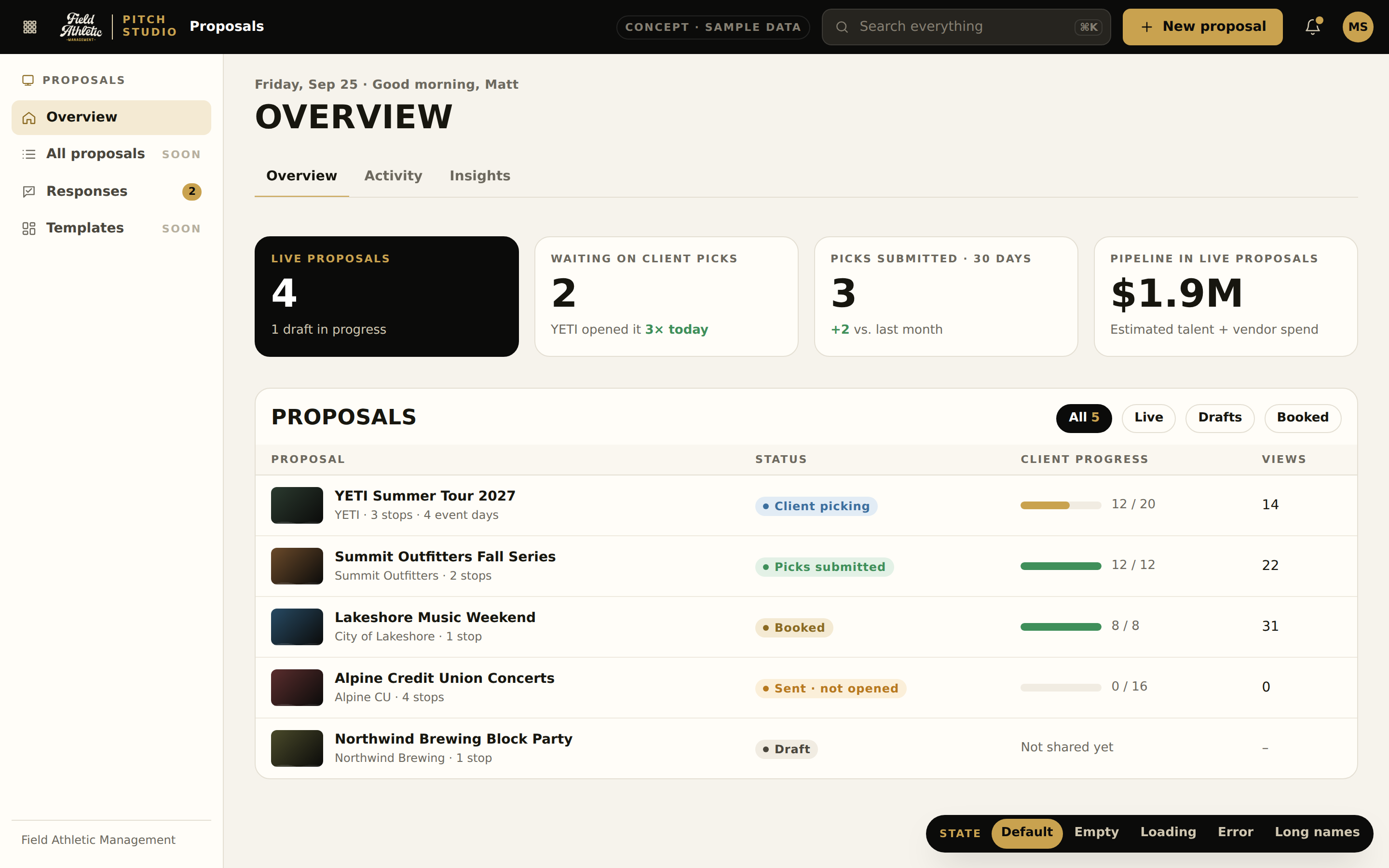This screenshot has height=868, width=1389.
Task: Create a New proposal
Action: 1202,27
